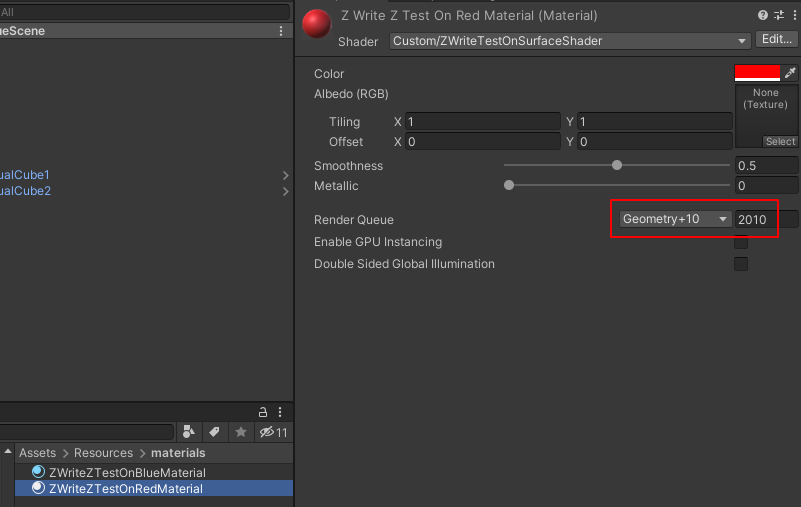The height and width of the screenshot is (507, 801).
Task: Select ualCube1 in the hierarchy
Action: [x=25, y=175]
